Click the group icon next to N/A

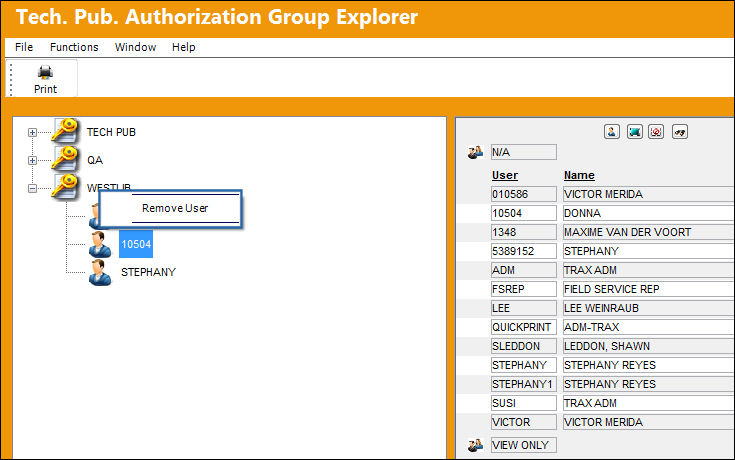pos(475,152)
